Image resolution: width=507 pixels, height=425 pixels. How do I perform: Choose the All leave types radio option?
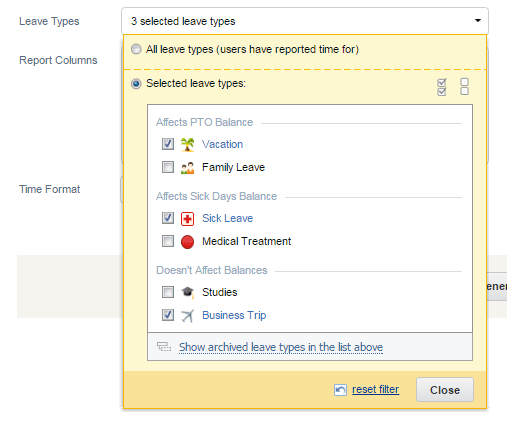pos(136,49)
